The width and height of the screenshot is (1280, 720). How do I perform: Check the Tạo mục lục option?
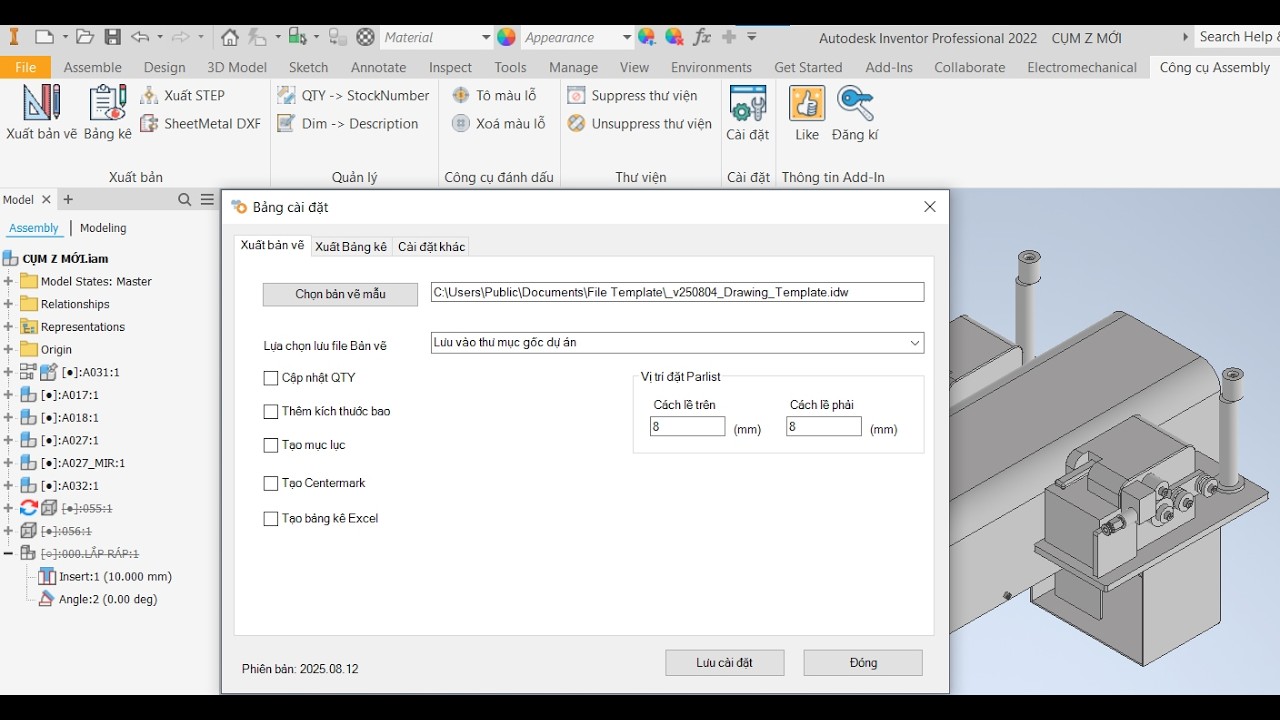(271, 445)
